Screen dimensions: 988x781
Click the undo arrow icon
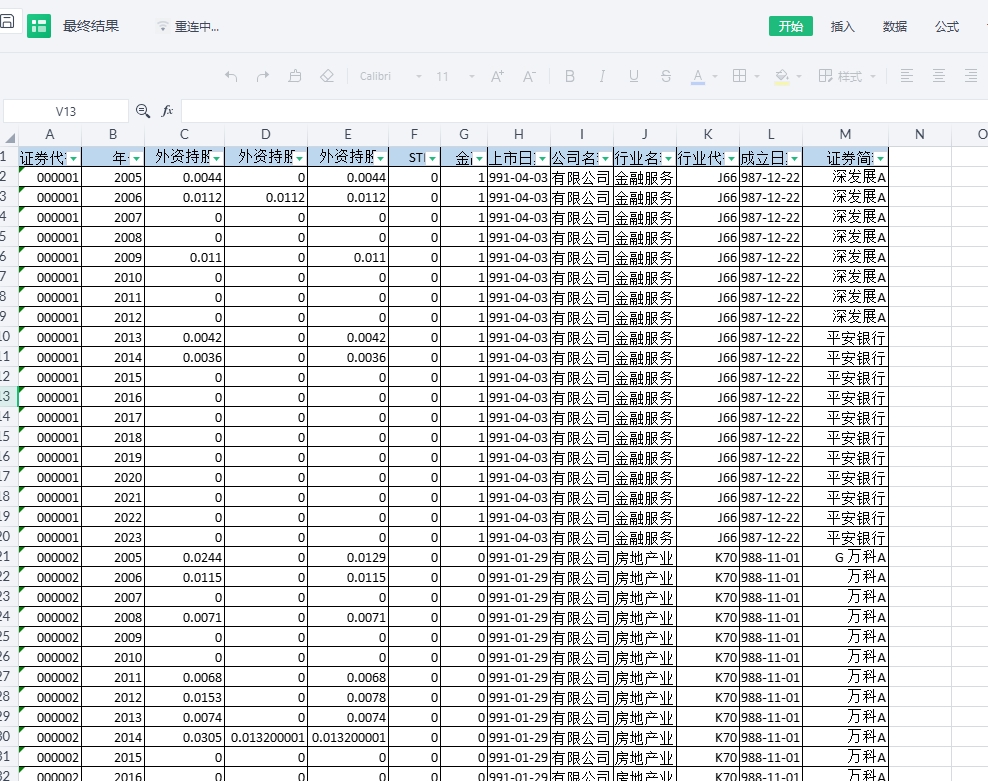[x=231, y=76]
